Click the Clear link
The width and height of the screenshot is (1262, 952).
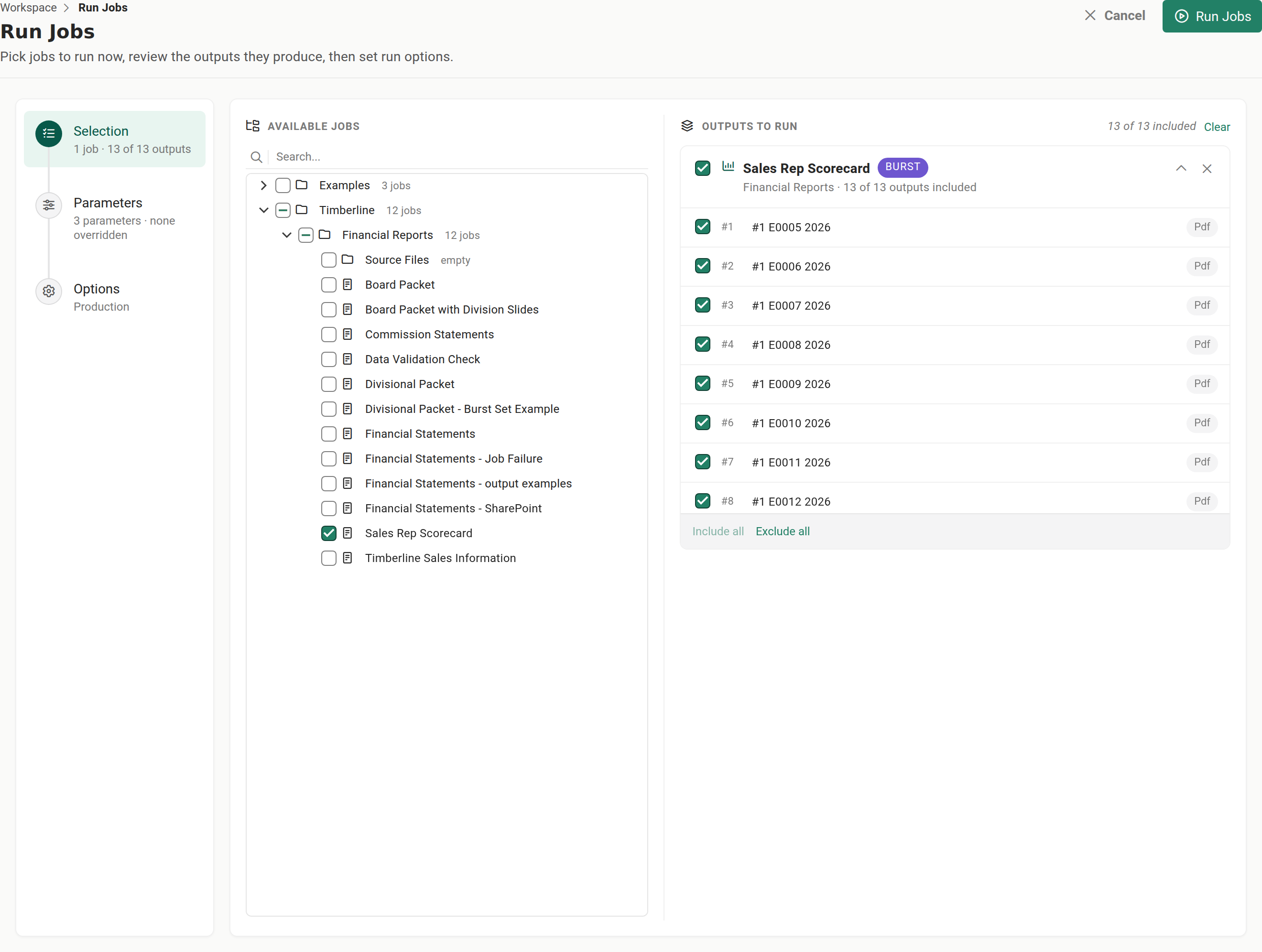point(1217,127)
